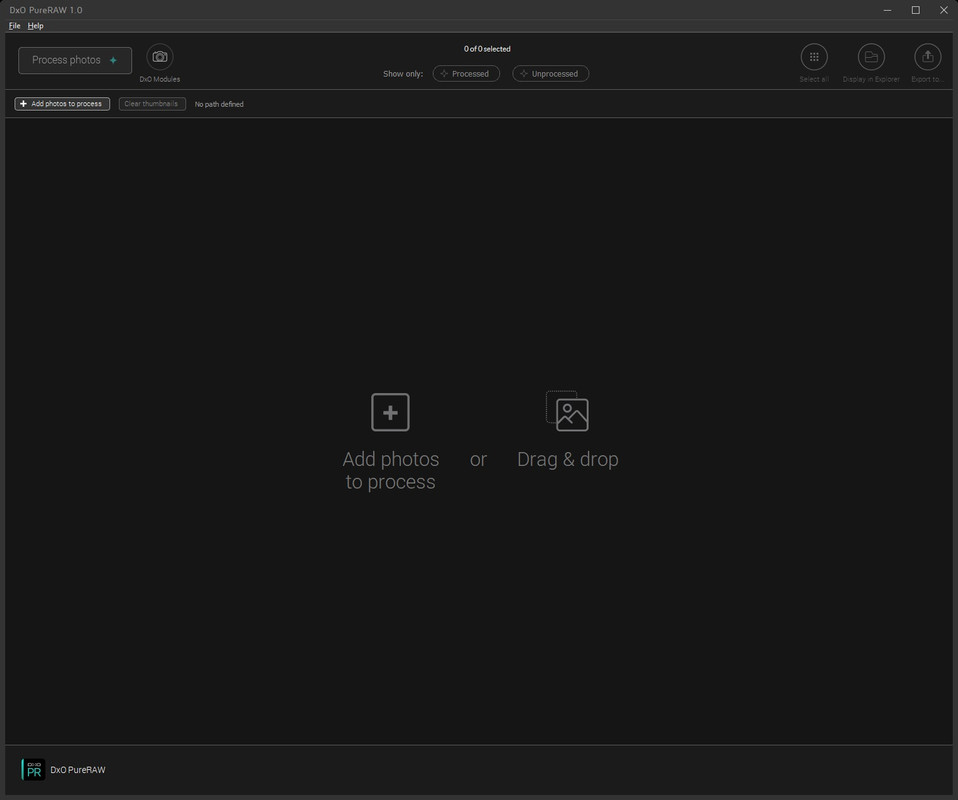Click the DxO PureRAW PR logo

click(33, 769)
